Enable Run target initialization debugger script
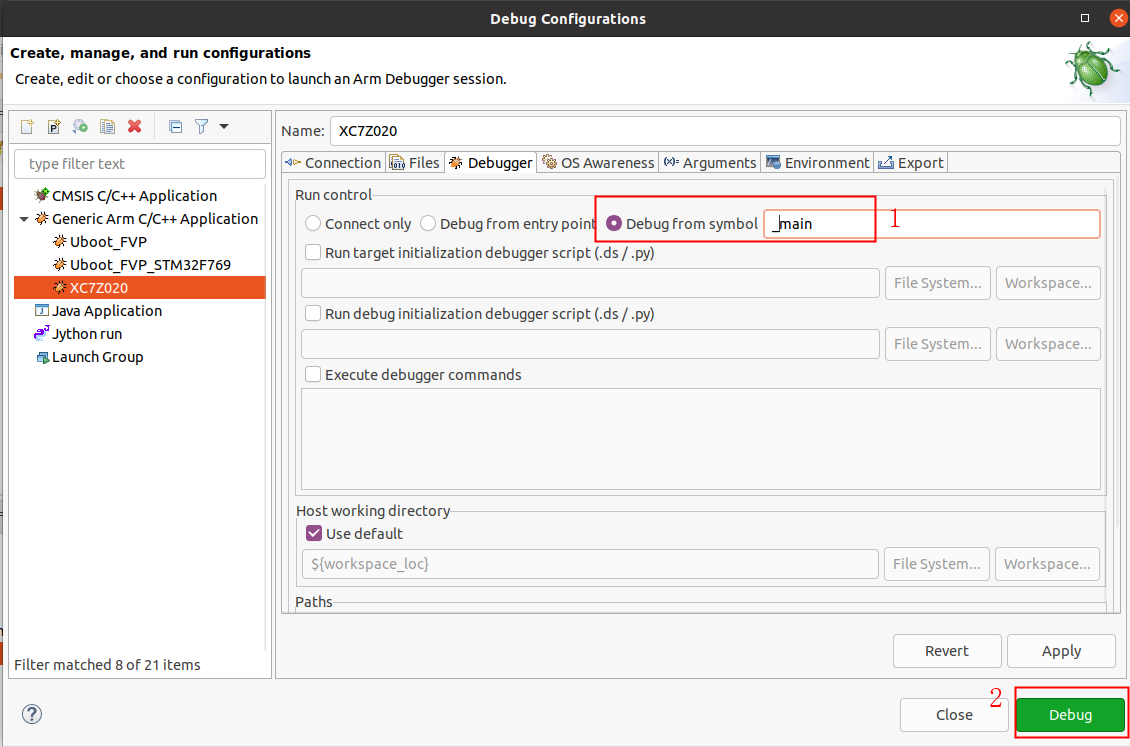This screenshot has height=747, width=1130. coord(313,253)
